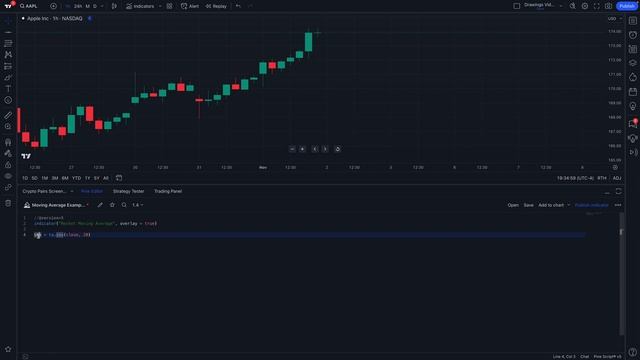Open the Crypto Pairs Screener tab

point(44,191)
